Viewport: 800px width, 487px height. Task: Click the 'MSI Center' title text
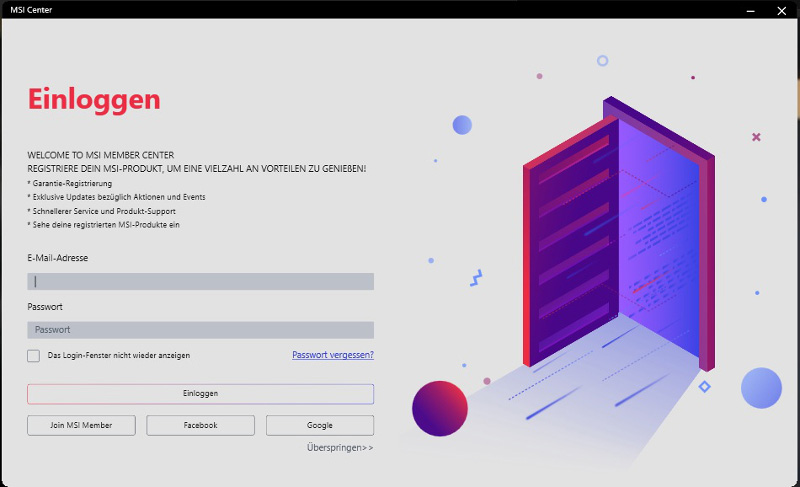31,10
